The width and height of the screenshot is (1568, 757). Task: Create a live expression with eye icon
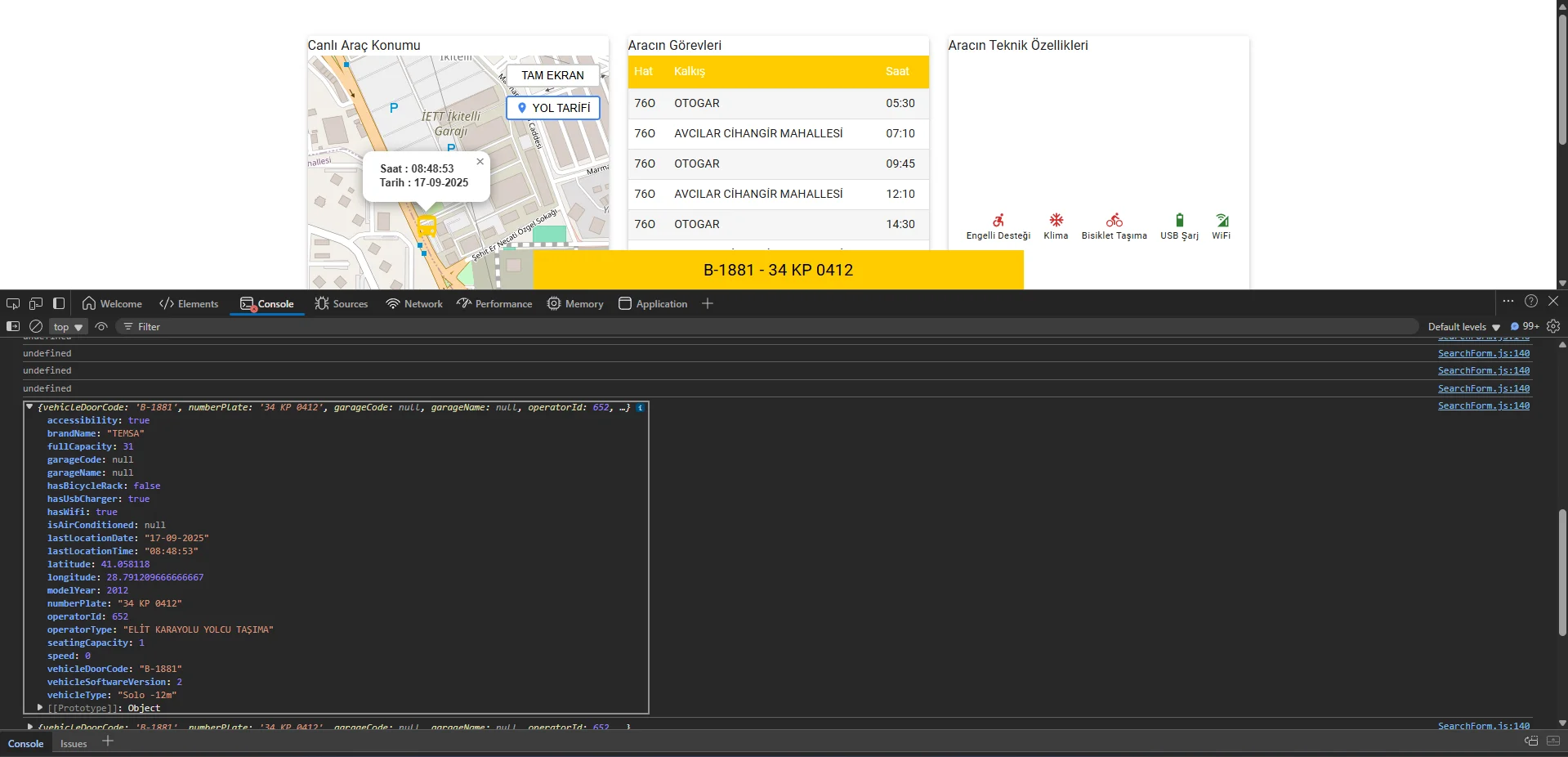coord(101,326)
